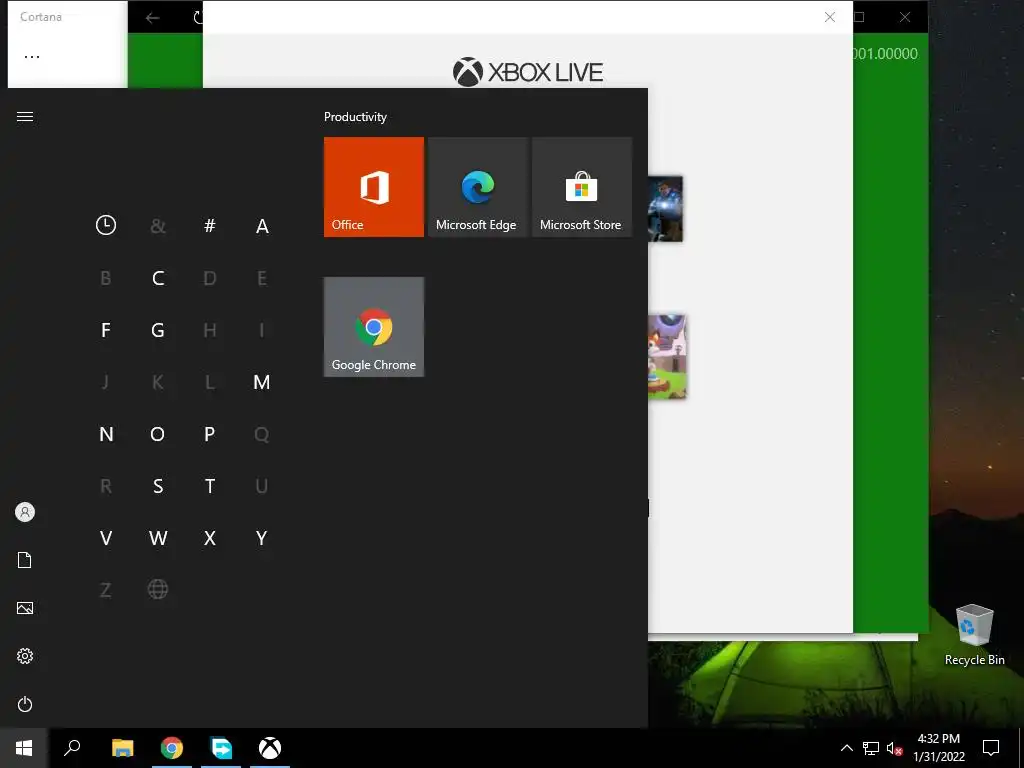The width and height of the screenshot is (1024, 768).
Task: Jump to apps starting with S
Action: click(158, 486)
